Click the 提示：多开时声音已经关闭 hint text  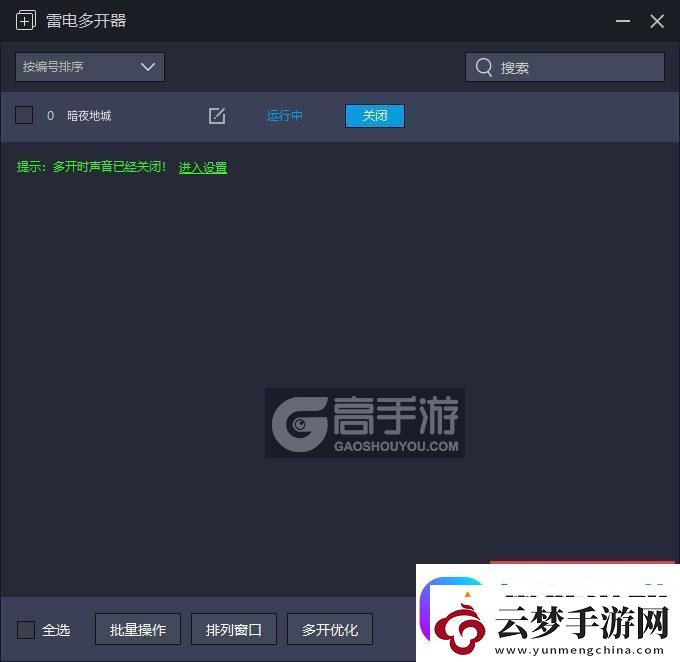pyautogui.click(x=91, y=167)
